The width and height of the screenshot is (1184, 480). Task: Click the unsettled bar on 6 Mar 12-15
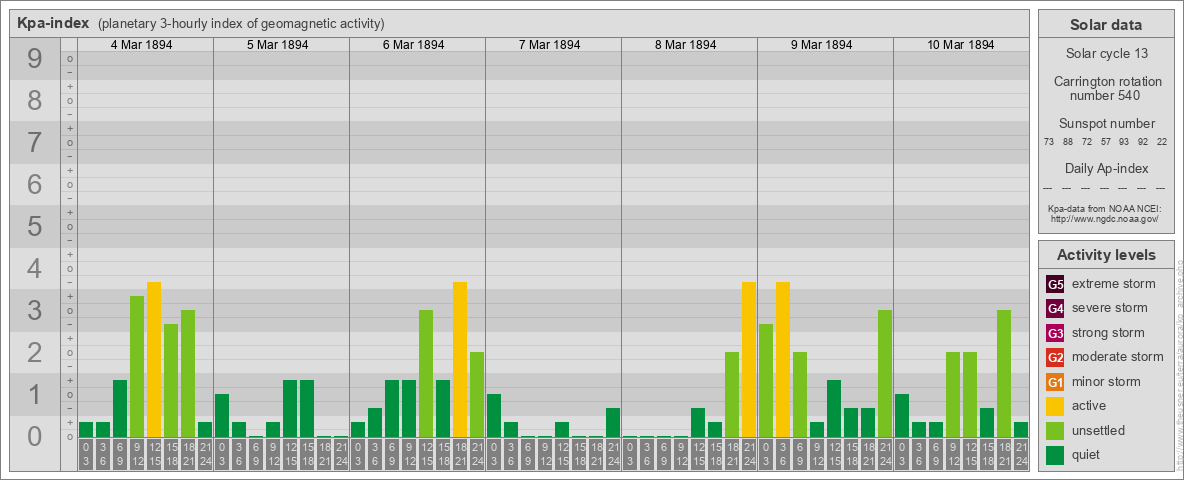pyautogui.click(x=426, y=374)
